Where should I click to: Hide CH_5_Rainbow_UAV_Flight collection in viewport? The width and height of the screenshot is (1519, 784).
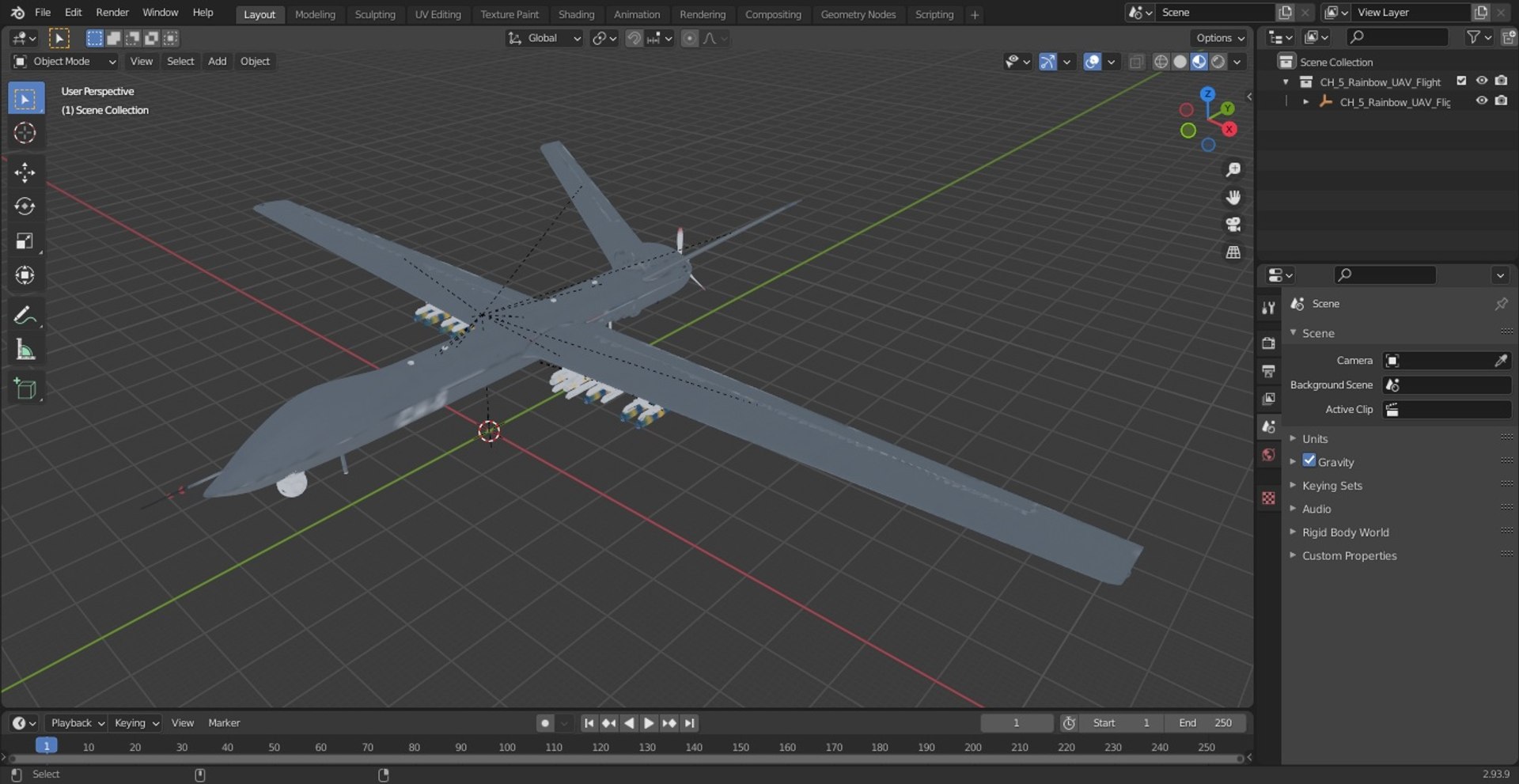pos(1482,81)
